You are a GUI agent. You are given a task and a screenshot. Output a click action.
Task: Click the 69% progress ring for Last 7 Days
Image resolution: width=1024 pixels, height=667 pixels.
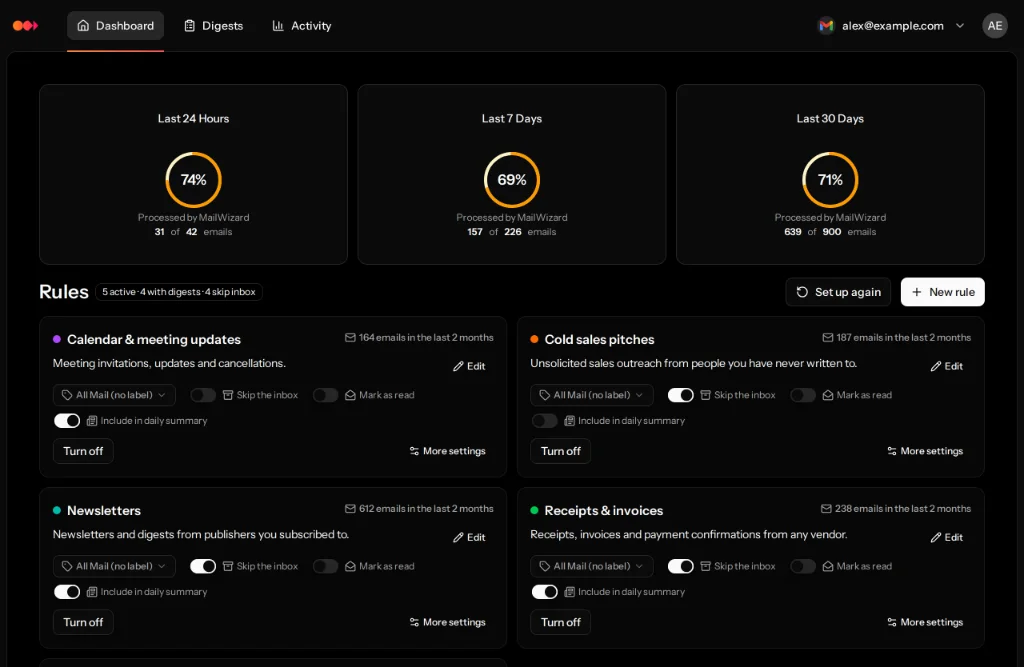pyautogui.click(x=512, y=180)
